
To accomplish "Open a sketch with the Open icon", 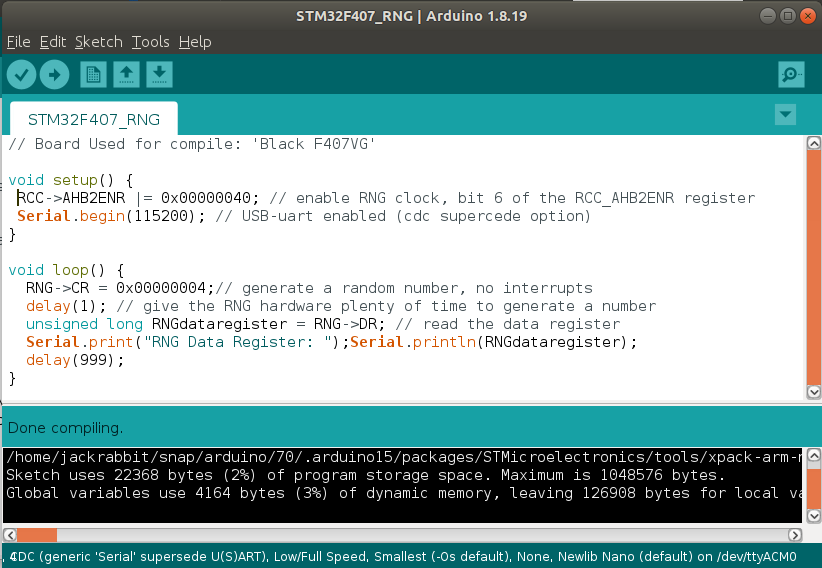I will point(126,74).
